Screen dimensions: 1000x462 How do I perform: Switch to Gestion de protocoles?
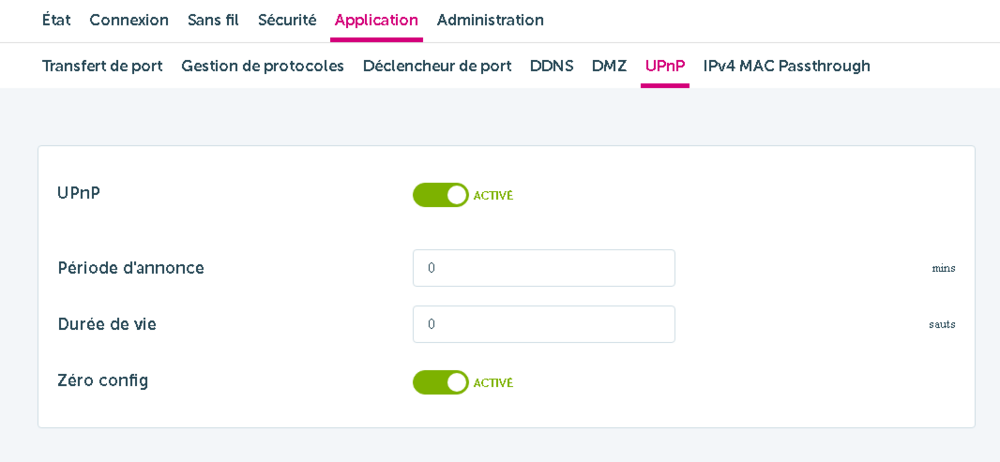(262, 66)
